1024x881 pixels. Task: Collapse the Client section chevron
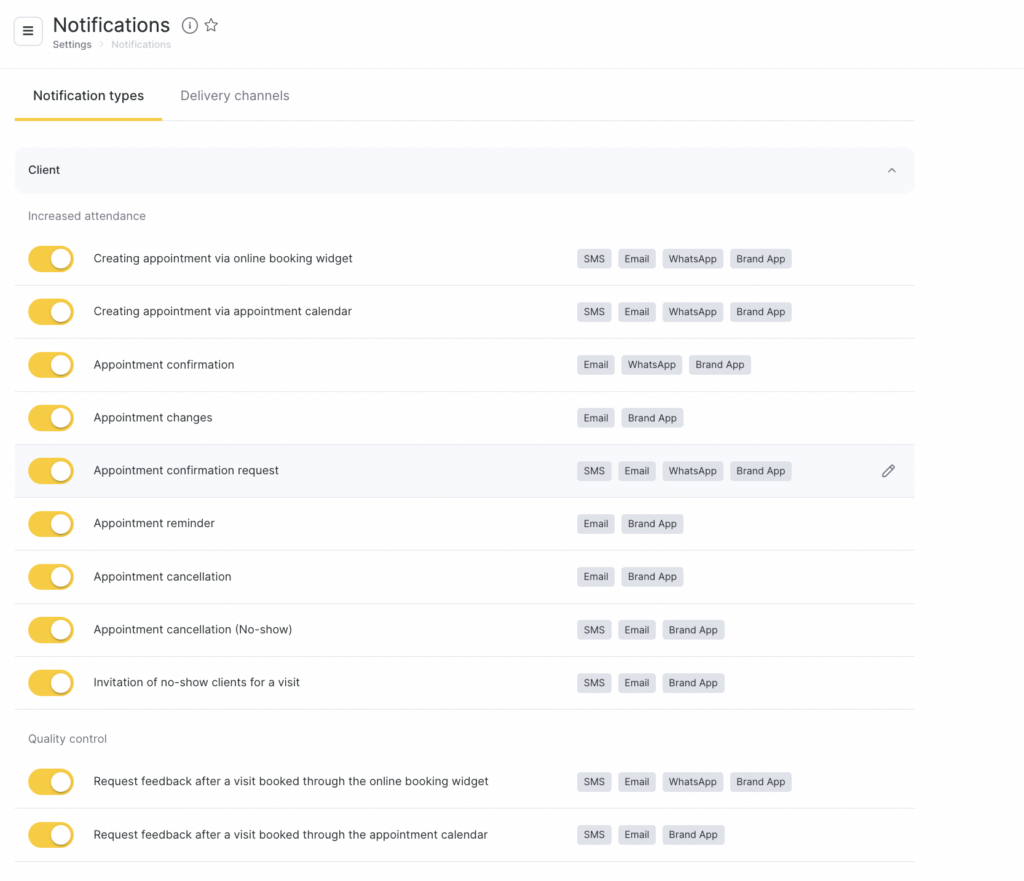tap(892, 170)
